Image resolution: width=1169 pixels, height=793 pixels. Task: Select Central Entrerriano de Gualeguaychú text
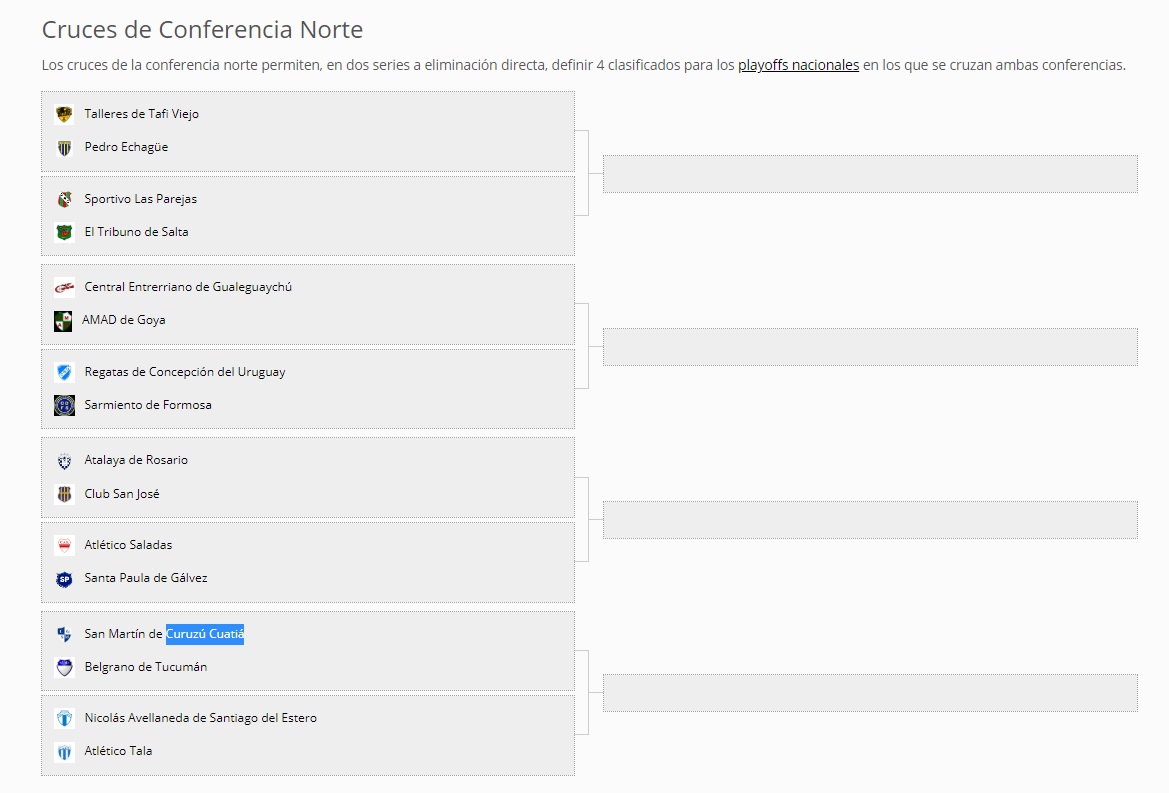click(x=188, y=287)
